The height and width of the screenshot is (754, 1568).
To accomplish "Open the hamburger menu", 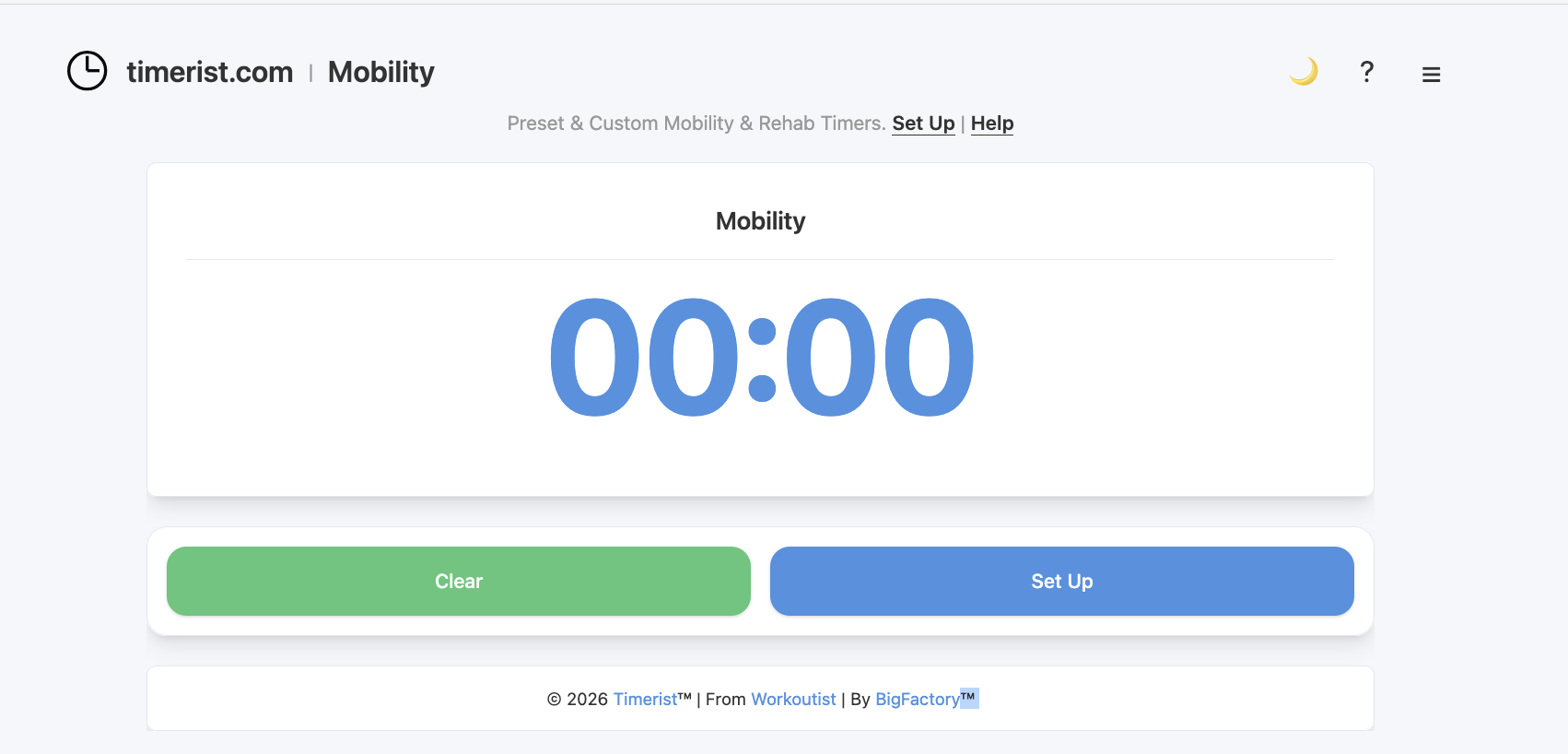I will tap(1431, 74).
